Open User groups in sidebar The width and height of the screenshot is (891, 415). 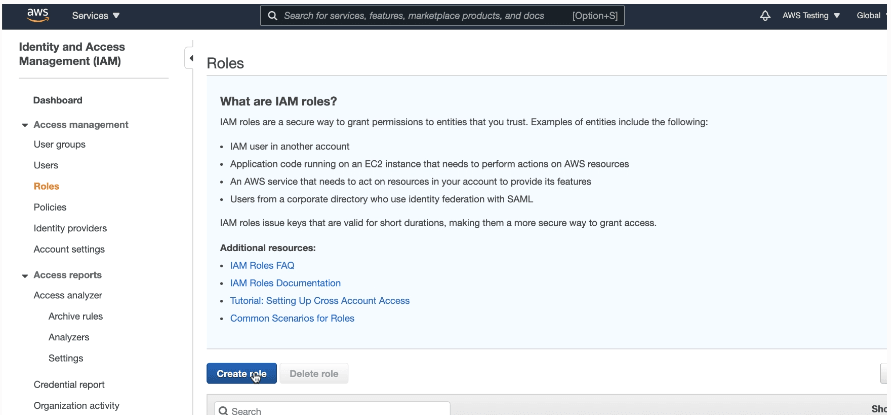pyautogui.click(x=59, y=144)
